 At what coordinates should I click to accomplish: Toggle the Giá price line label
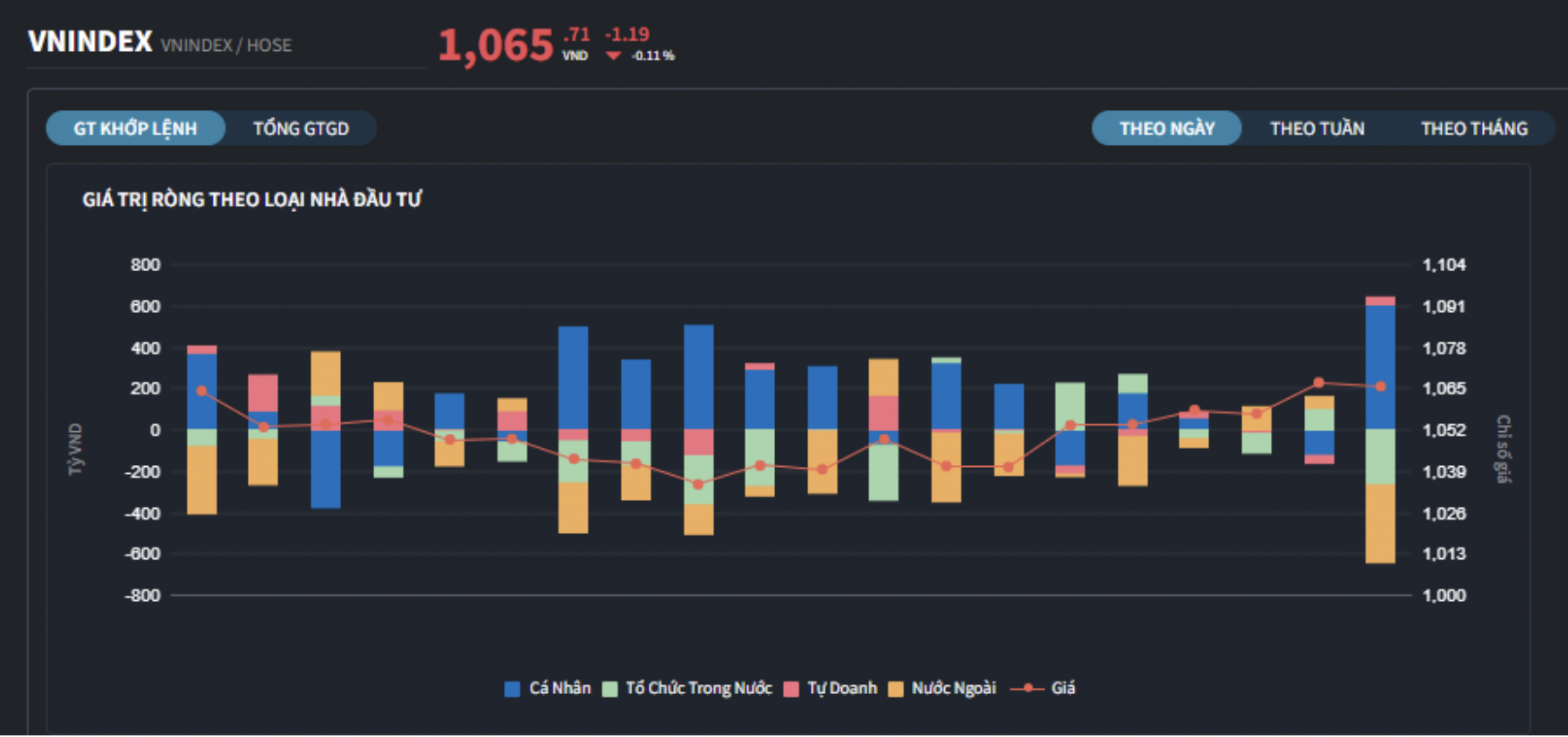pos(1063,688)
